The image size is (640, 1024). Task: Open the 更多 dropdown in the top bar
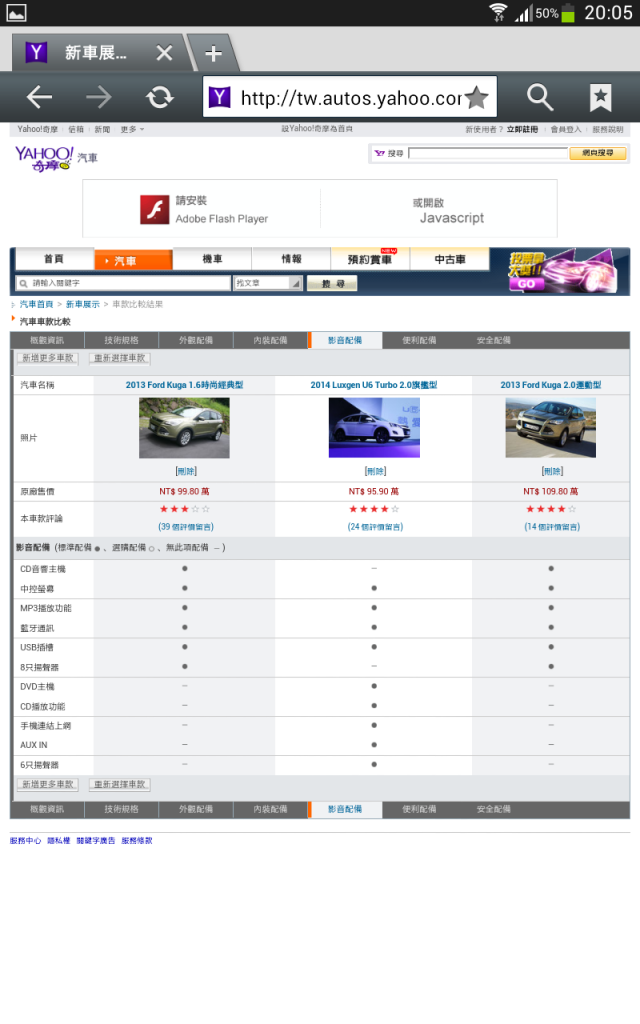132,129
